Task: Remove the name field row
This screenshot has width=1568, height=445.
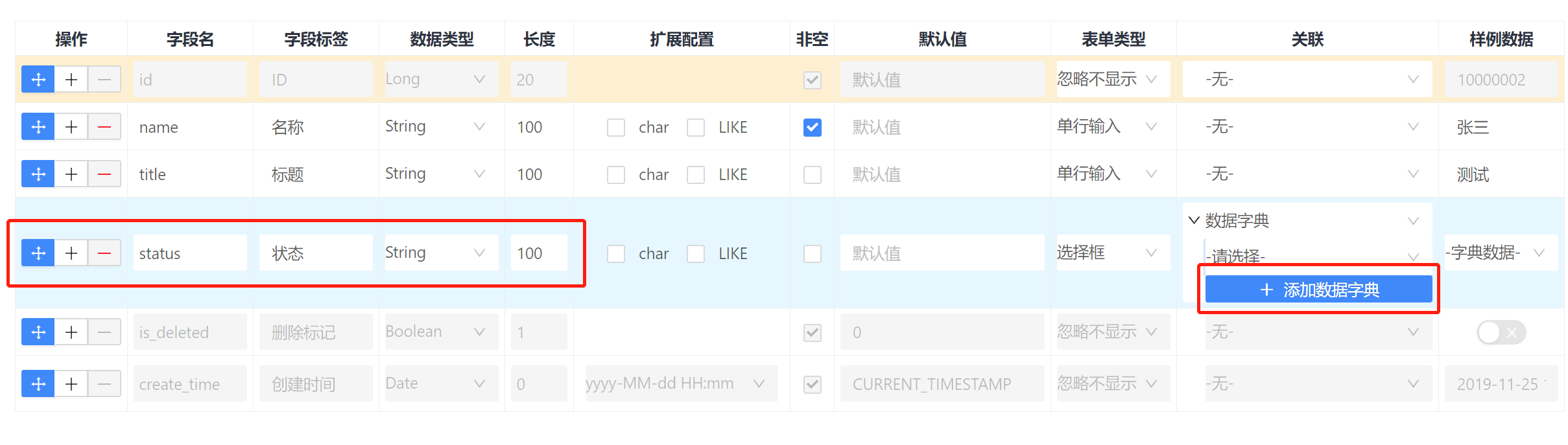Action: point(104,127)
